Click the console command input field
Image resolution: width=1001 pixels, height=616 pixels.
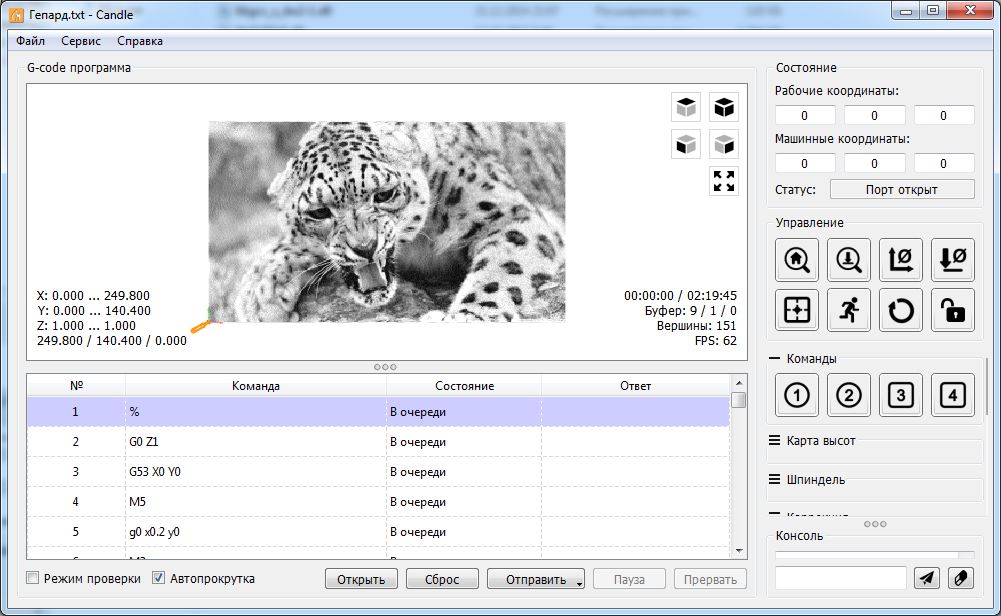point(841,578)
